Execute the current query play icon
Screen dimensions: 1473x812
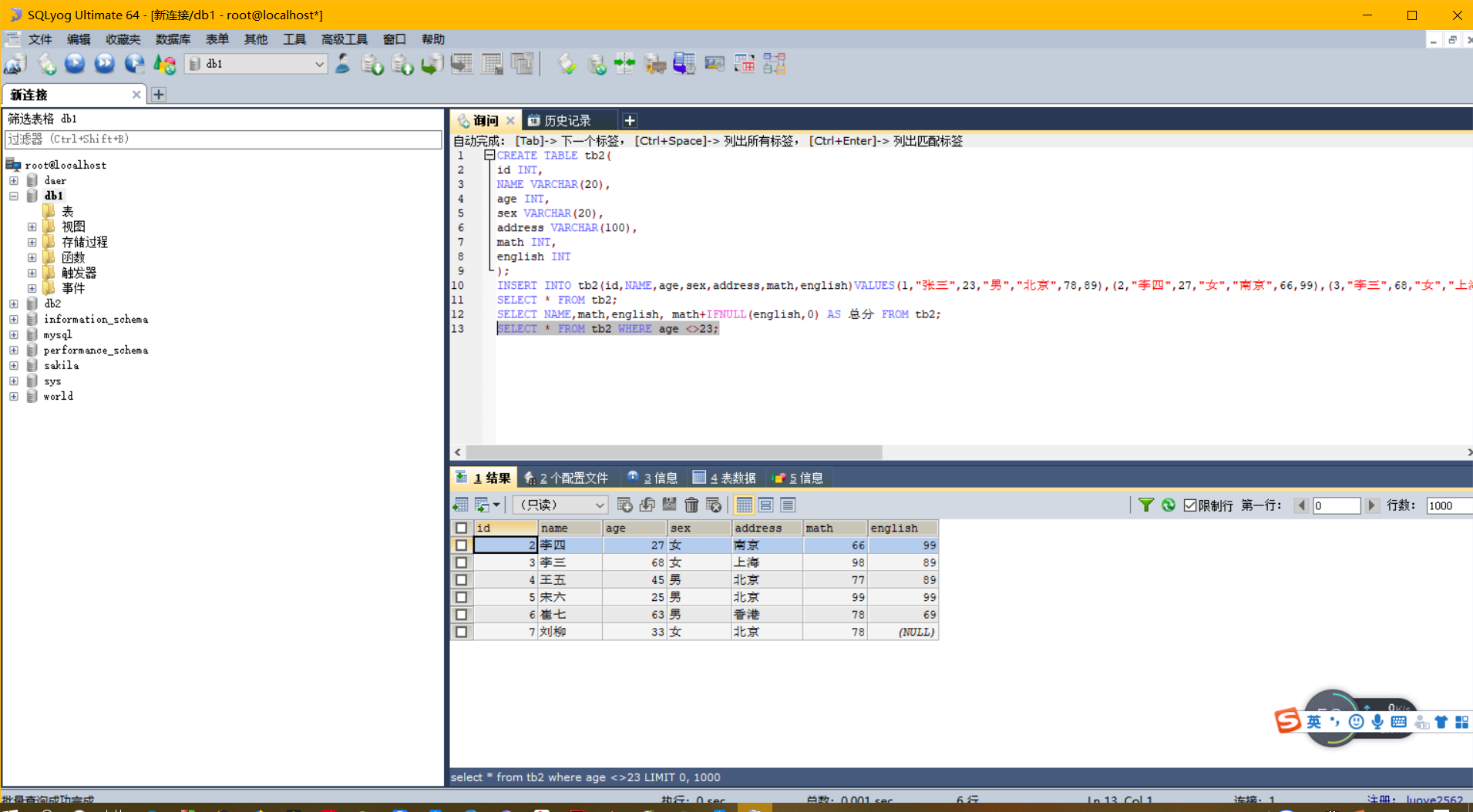click(x=75, y=64)
